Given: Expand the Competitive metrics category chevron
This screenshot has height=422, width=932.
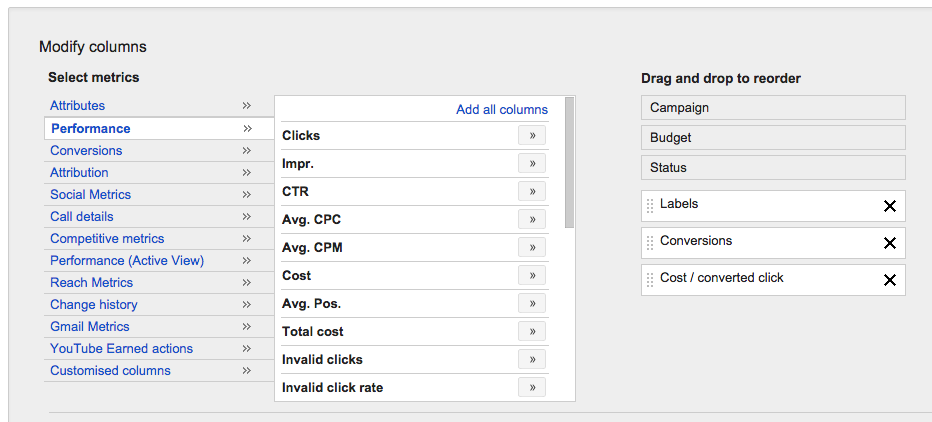Looking at the screenshot, I should click(x=247, y=238).
